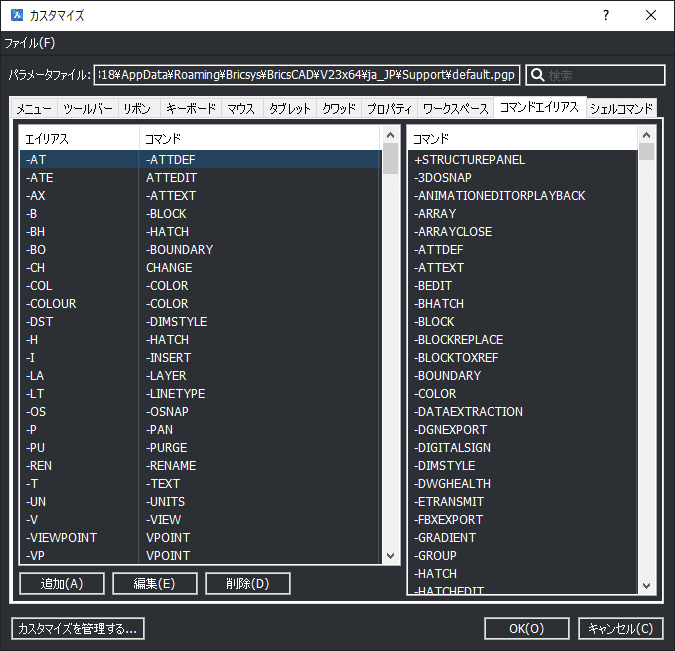Select the -LT alias row
The height and width of the screenshot is (651, 675).
200,394
